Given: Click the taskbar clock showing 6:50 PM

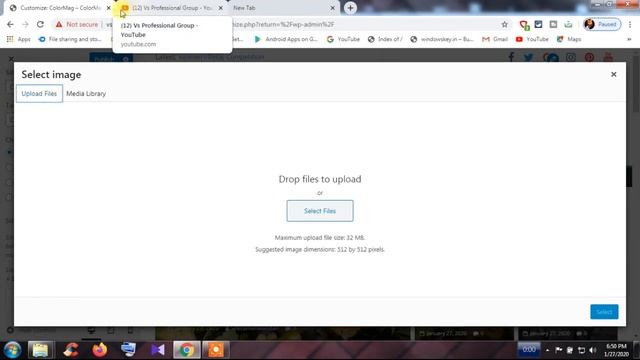Looking at the screenshot, I should (x=616, y=350).
